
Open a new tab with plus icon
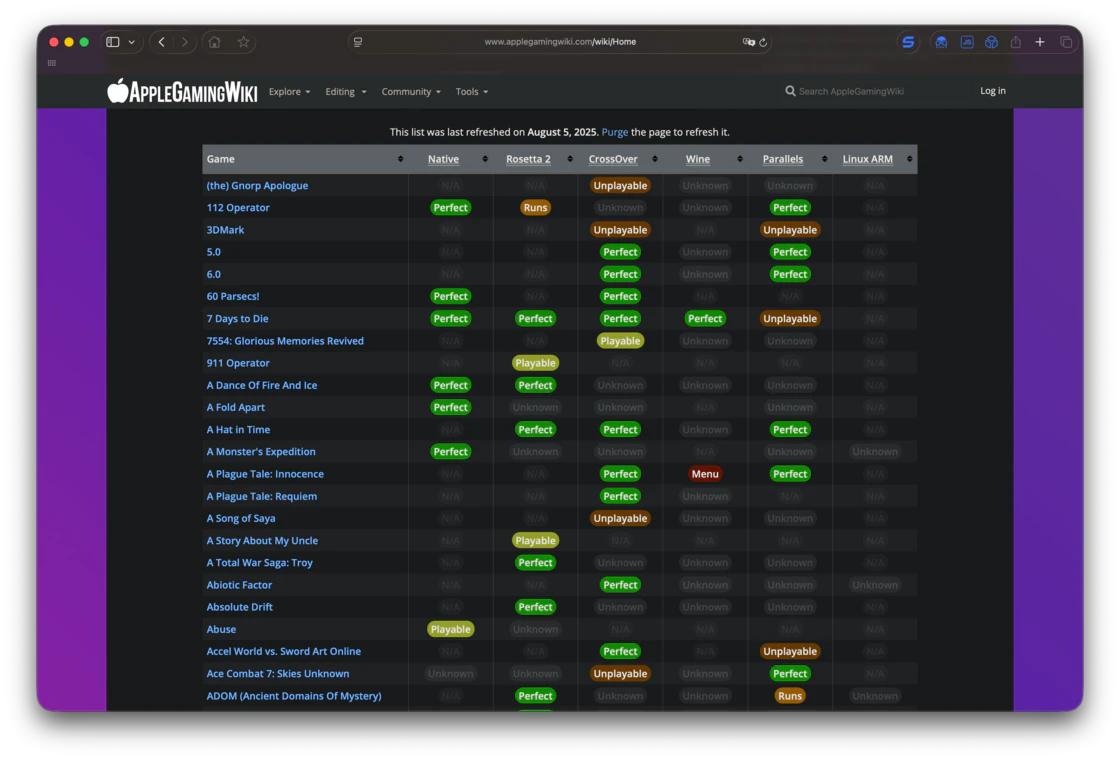[1040, 42]
